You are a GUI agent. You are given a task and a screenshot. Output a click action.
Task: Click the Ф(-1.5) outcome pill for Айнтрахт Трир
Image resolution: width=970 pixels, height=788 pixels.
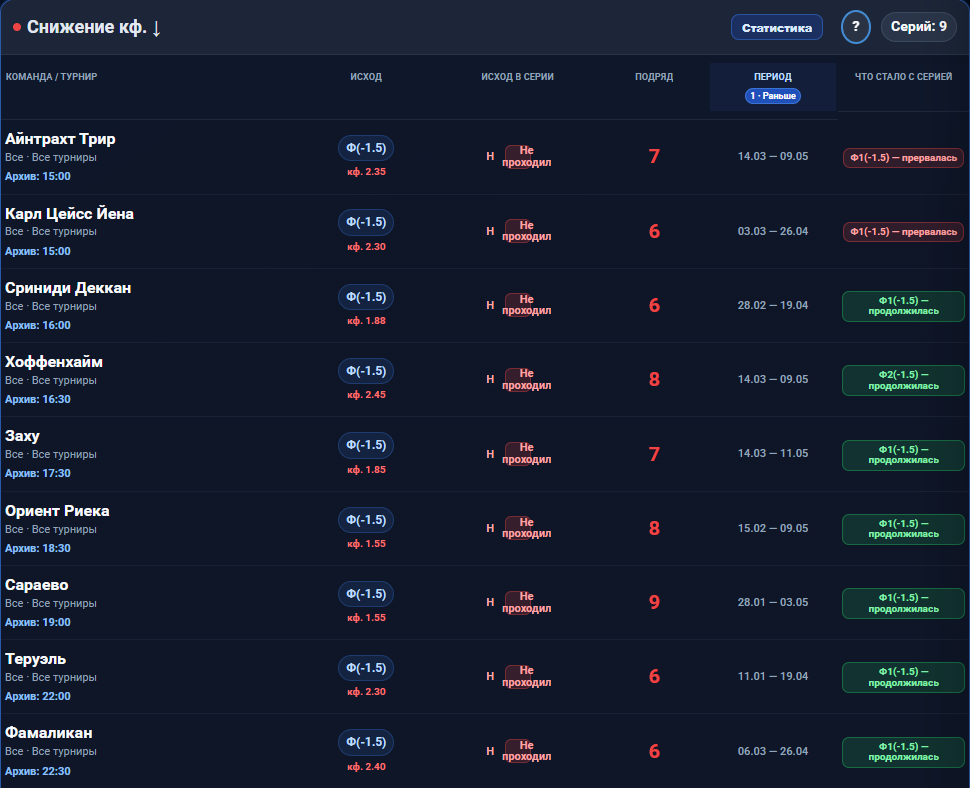(x=366, y=148)
